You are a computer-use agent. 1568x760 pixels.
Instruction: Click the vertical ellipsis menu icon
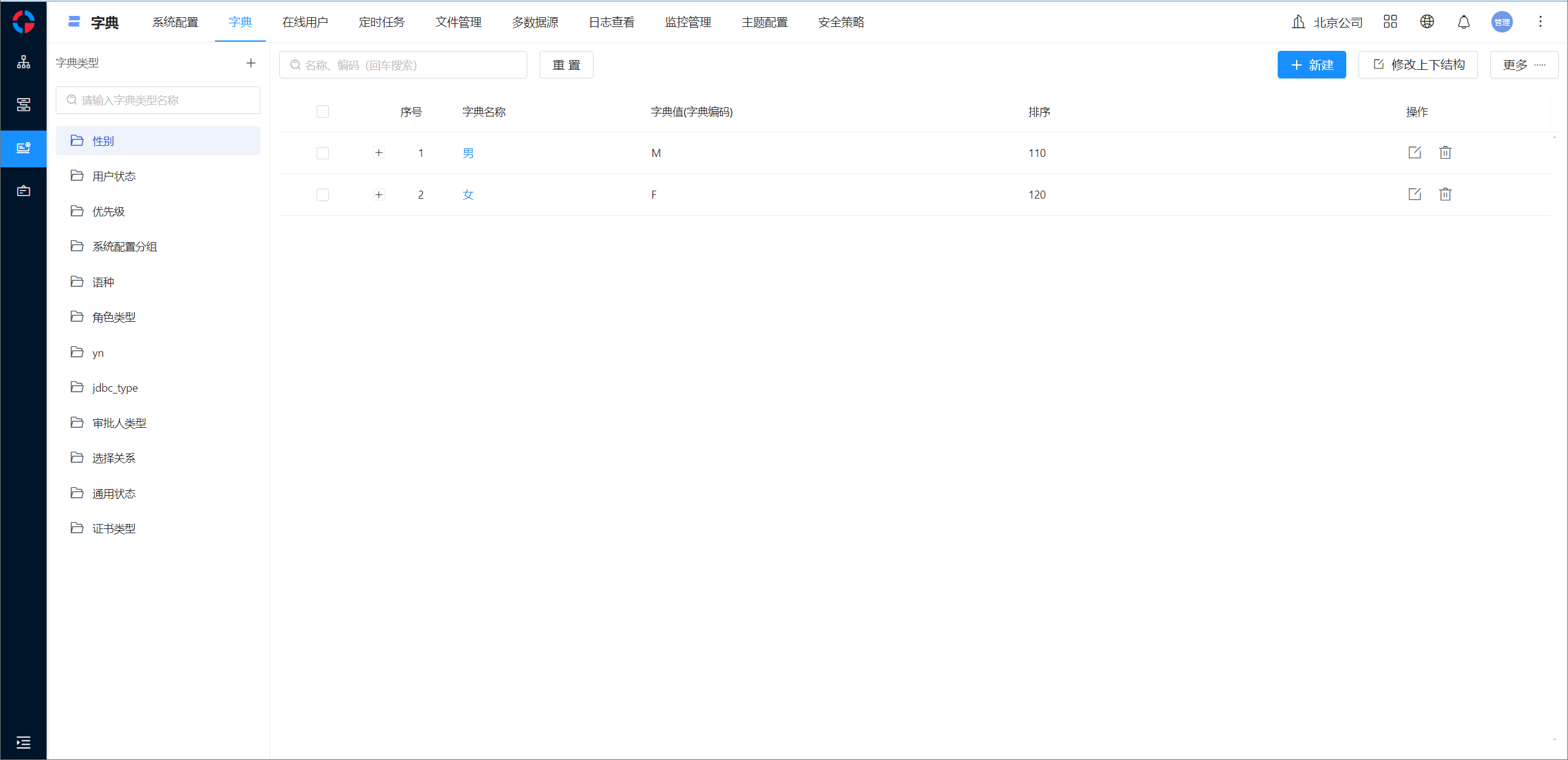click(x=1540, y=22)
